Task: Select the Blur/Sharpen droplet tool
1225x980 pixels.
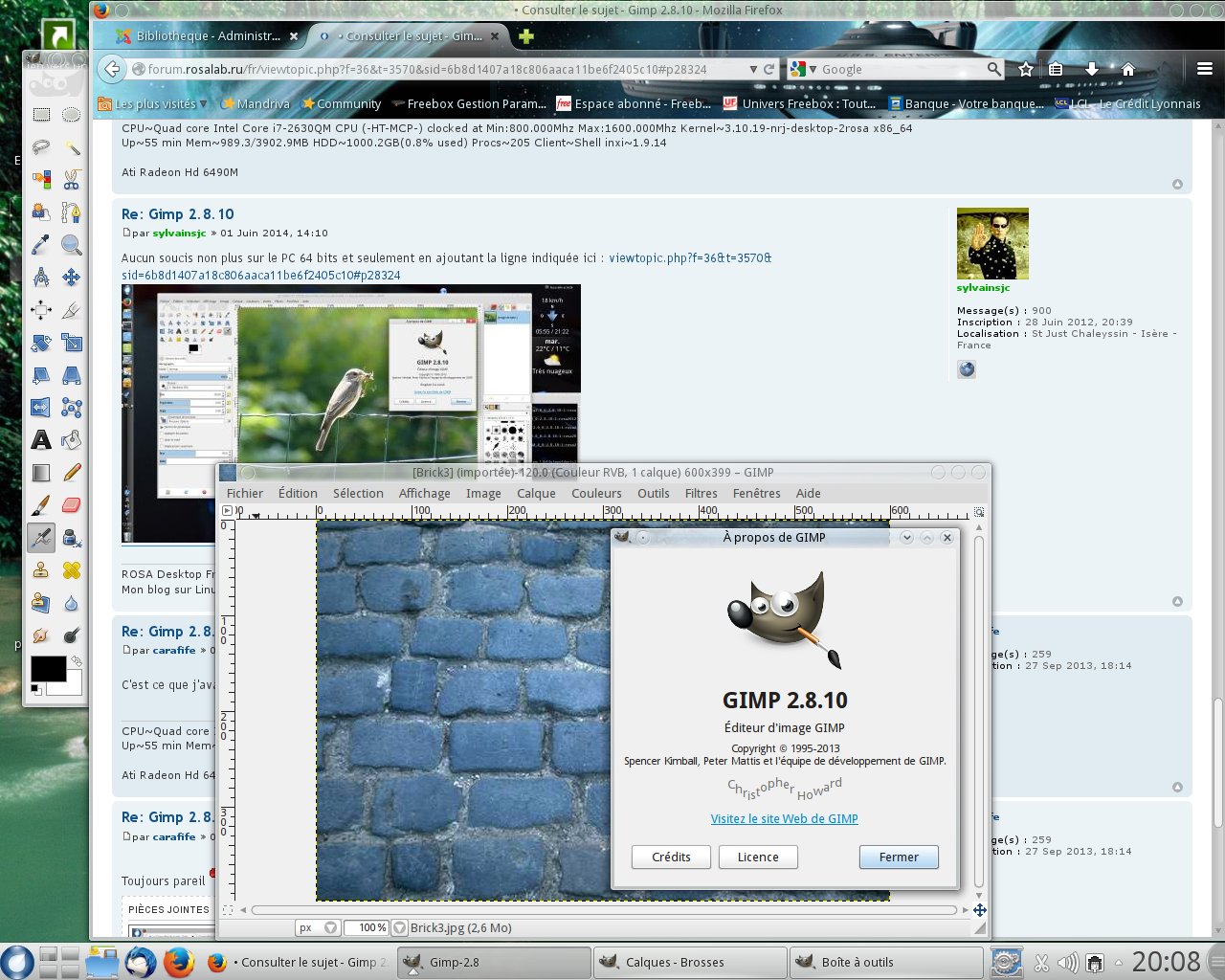Action: coord(72,603)
